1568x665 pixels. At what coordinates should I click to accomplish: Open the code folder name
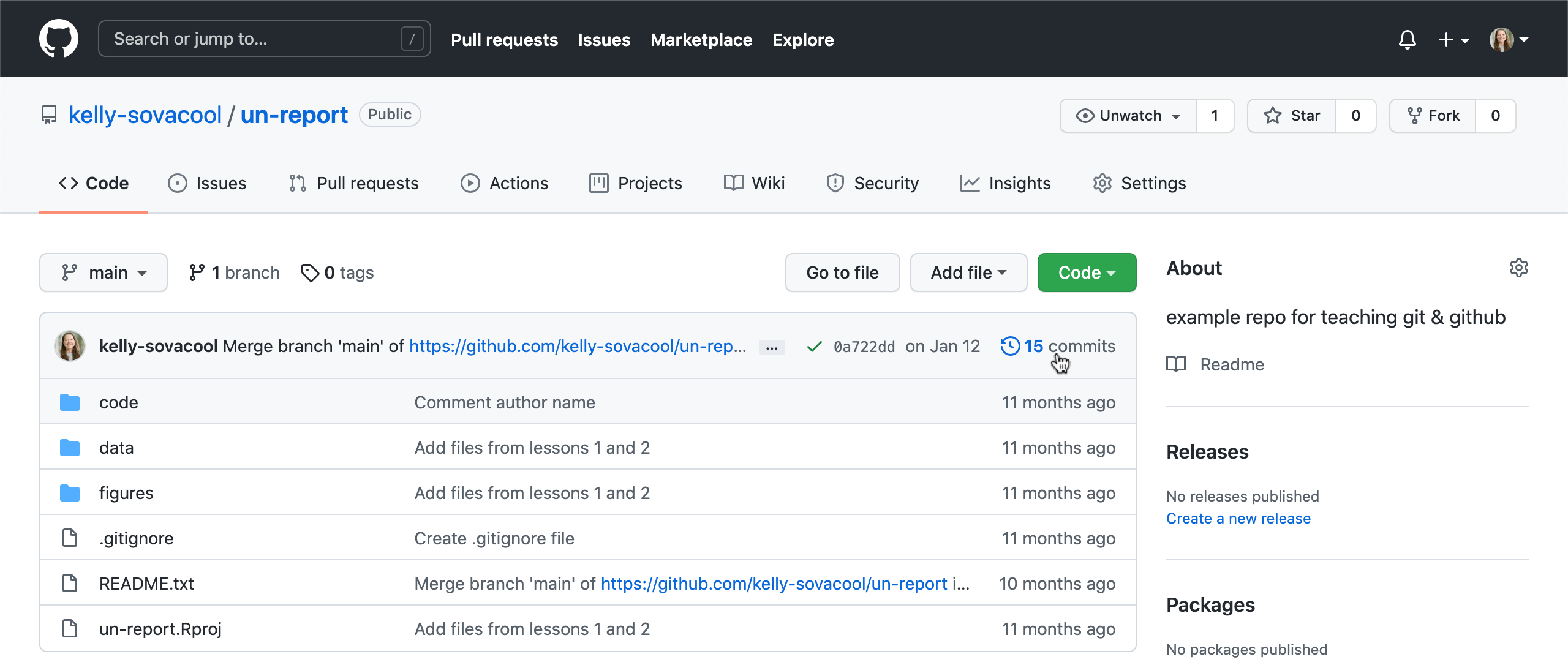tap(119, 402)
